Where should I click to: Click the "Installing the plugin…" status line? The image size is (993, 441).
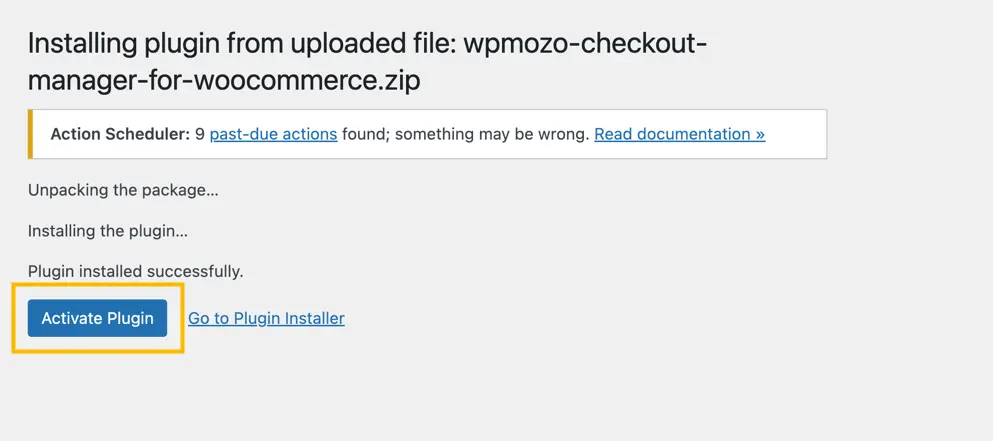[108, 230]
